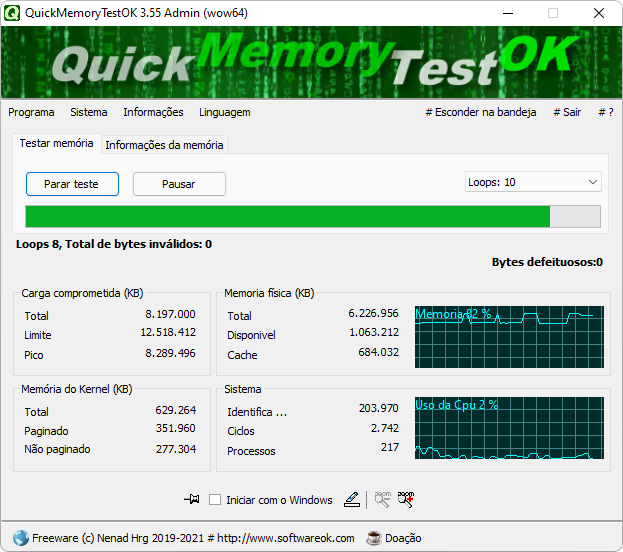The image size is (623, 552).
Task: Click the pushpin always-on-top icon
Action: (192, 499)
